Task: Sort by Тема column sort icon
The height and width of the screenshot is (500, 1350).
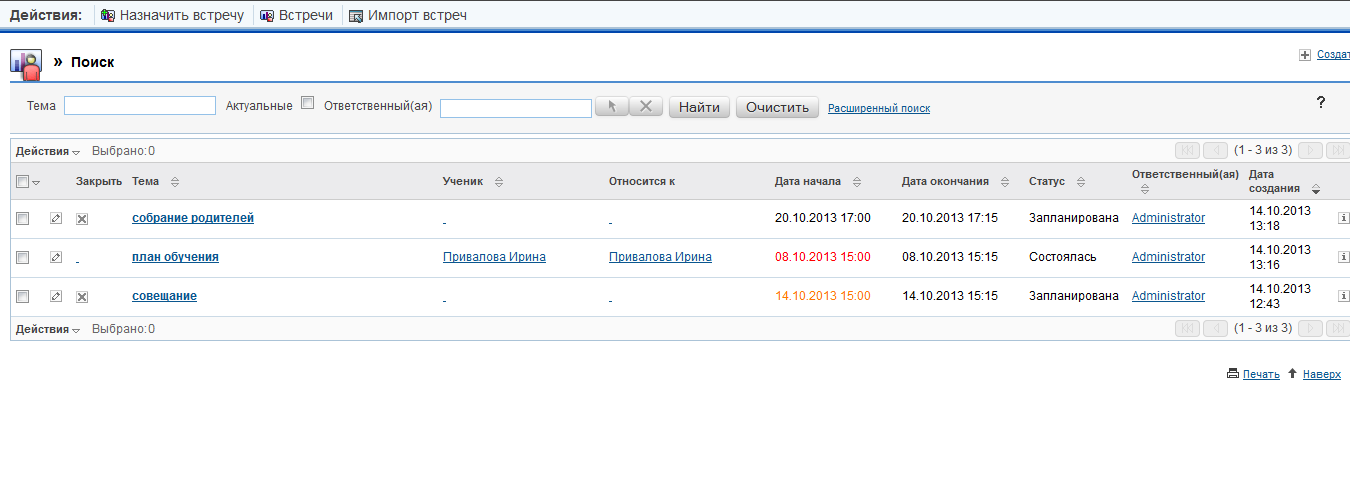Action: click(175, 182)
